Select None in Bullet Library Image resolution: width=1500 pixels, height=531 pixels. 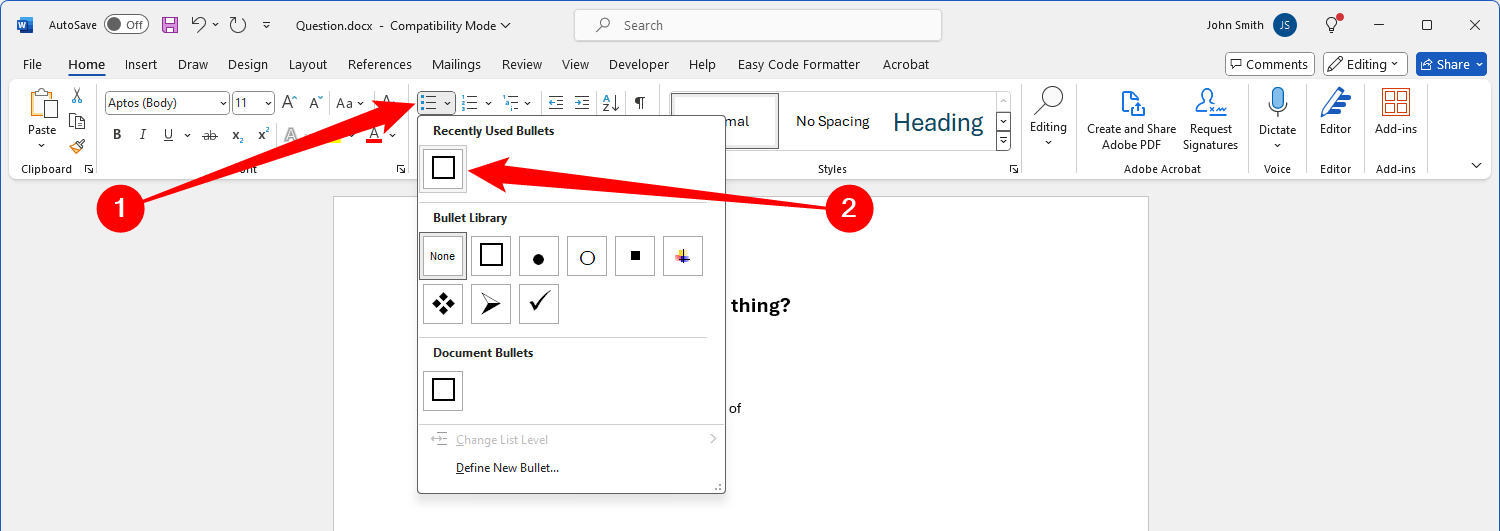[x=443, y=256]
